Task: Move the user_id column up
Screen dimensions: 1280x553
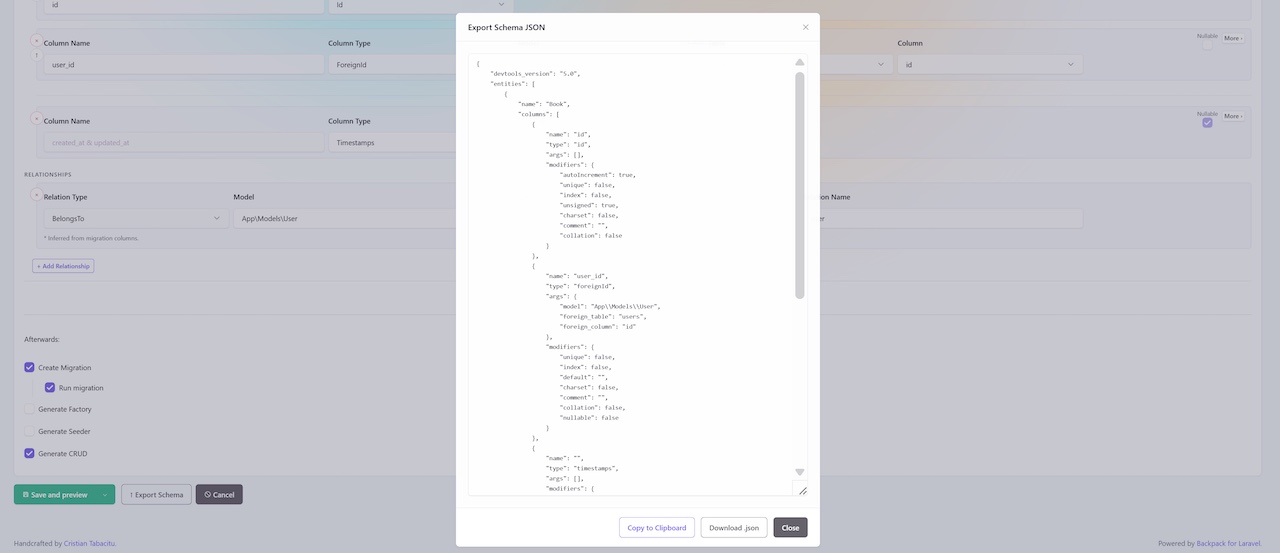Action: [x=37, y=56]
